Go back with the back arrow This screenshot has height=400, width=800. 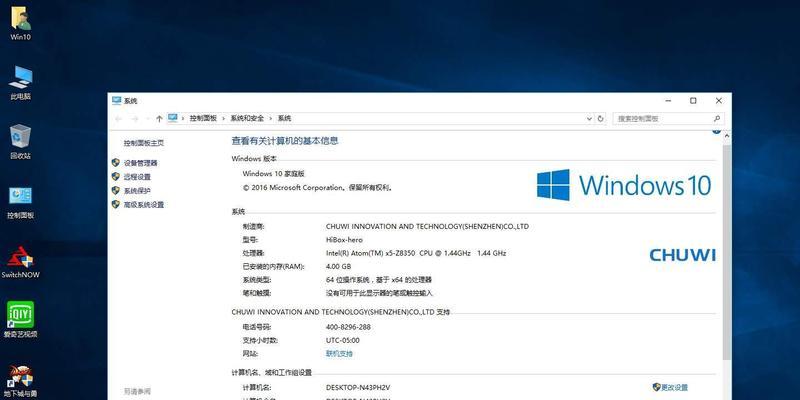119,118
